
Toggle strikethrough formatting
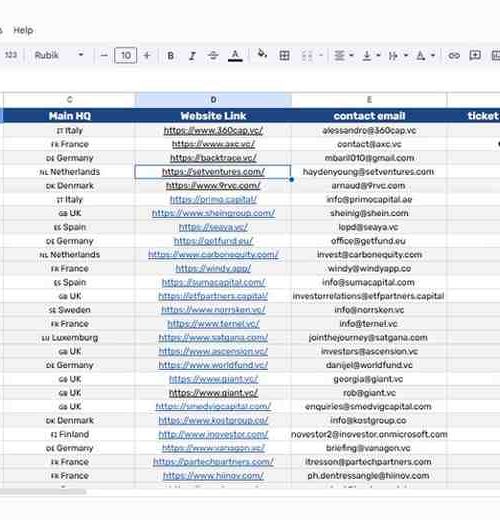pyautogui.click(x=213, y=56)
